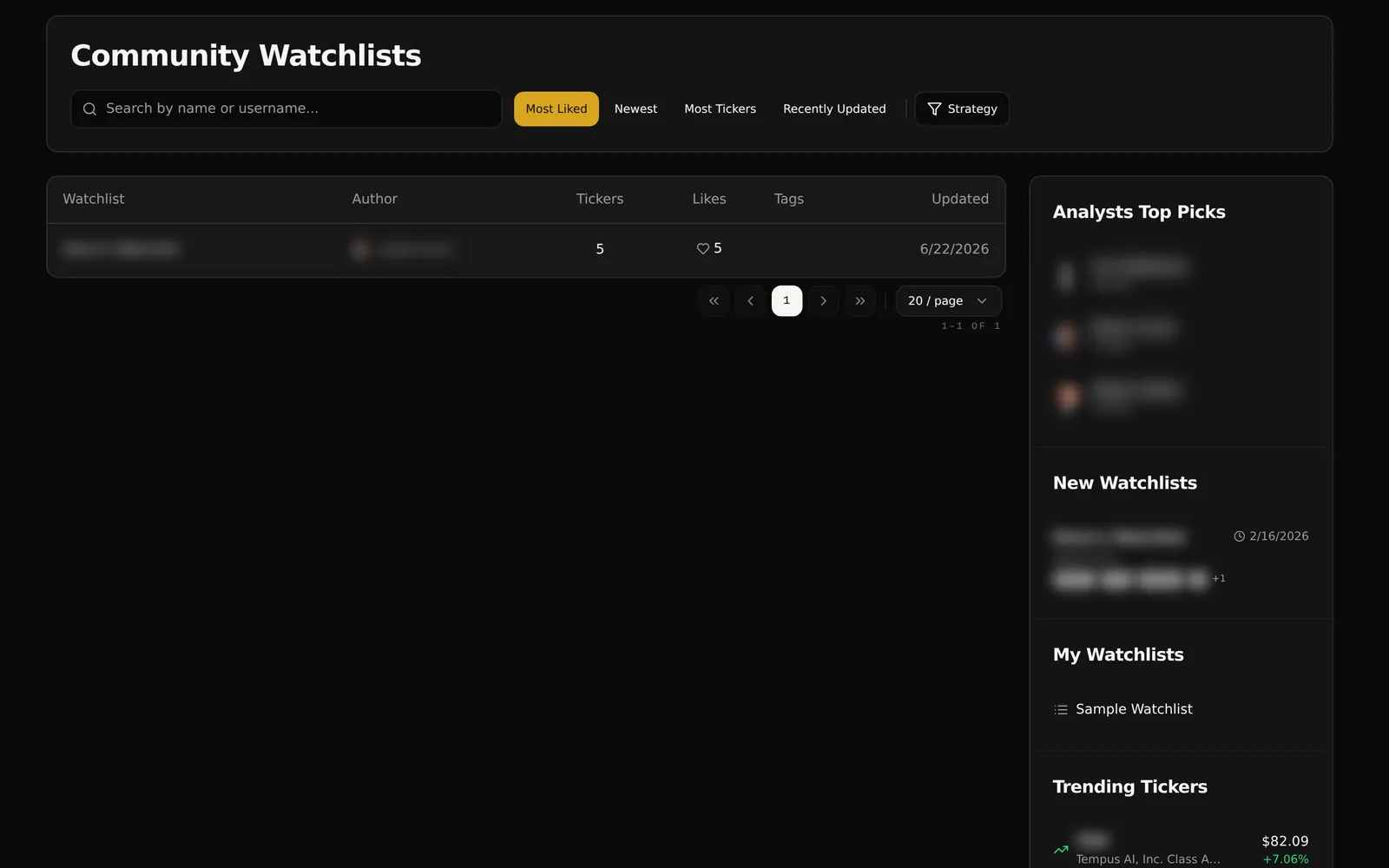Open the Sample Watchlist link
Viewport: 1389px width, 868px height.
point(1134,709)
